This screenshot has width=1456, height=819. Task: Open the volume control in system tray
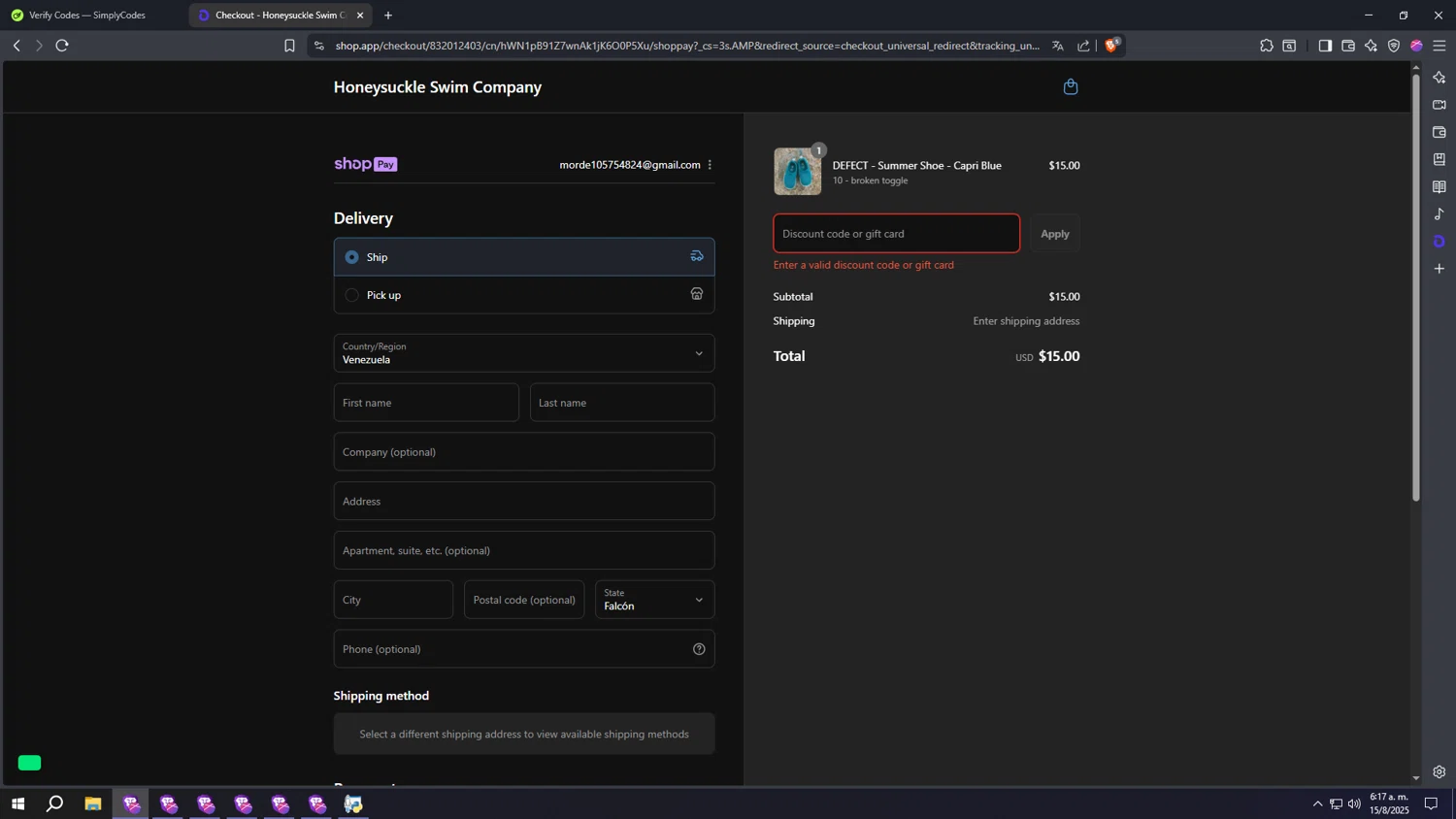click(x=1354, y=803)
